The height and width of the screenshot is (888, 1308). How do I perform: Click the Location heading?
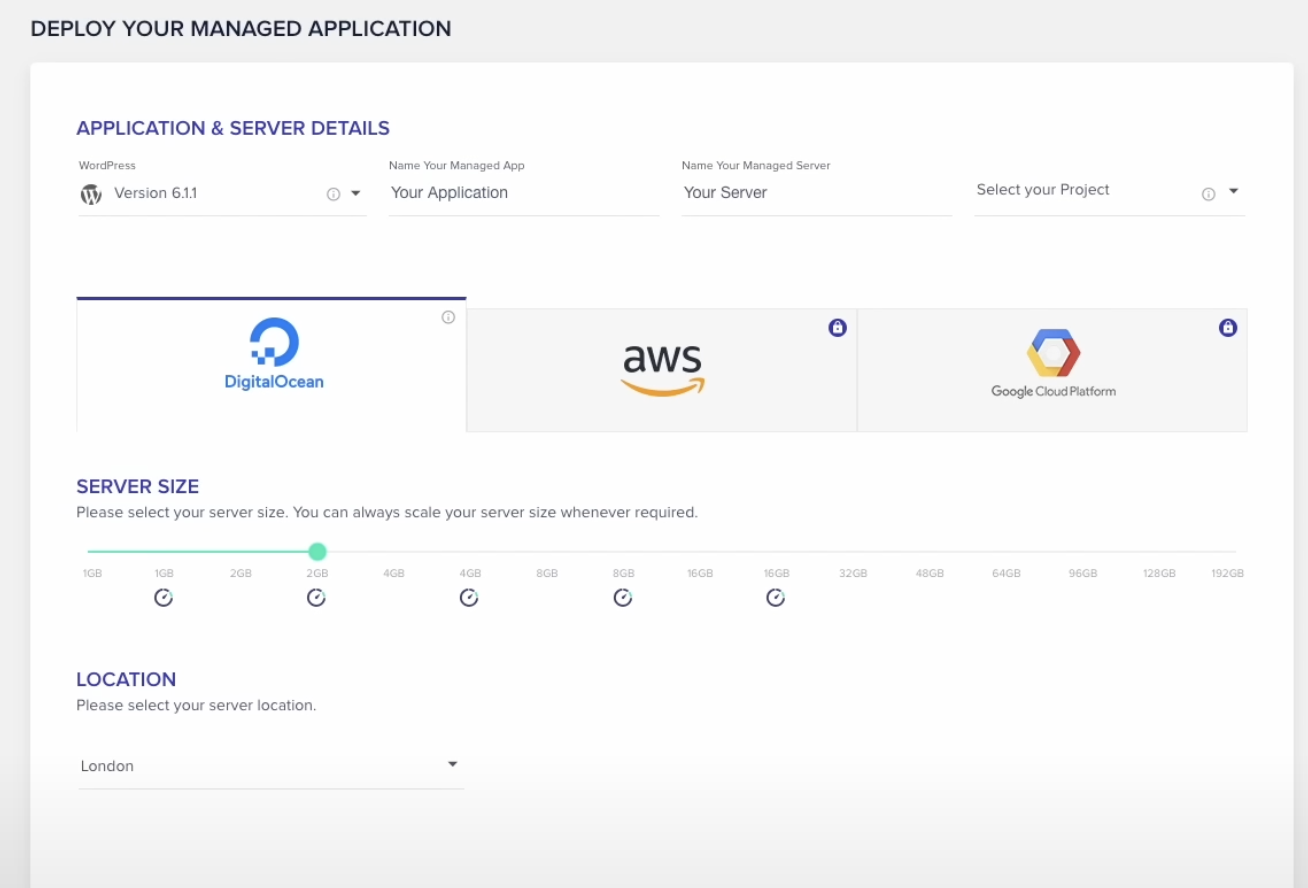point(126,680)
